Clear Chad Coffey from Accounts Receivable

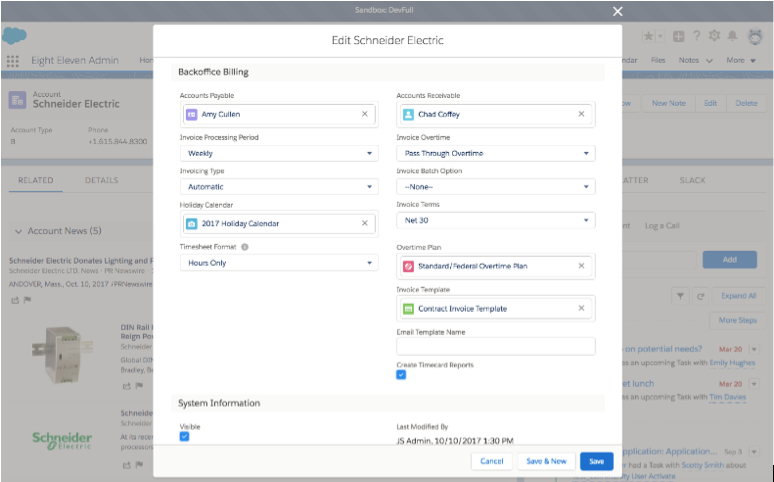tap(581, 114)
